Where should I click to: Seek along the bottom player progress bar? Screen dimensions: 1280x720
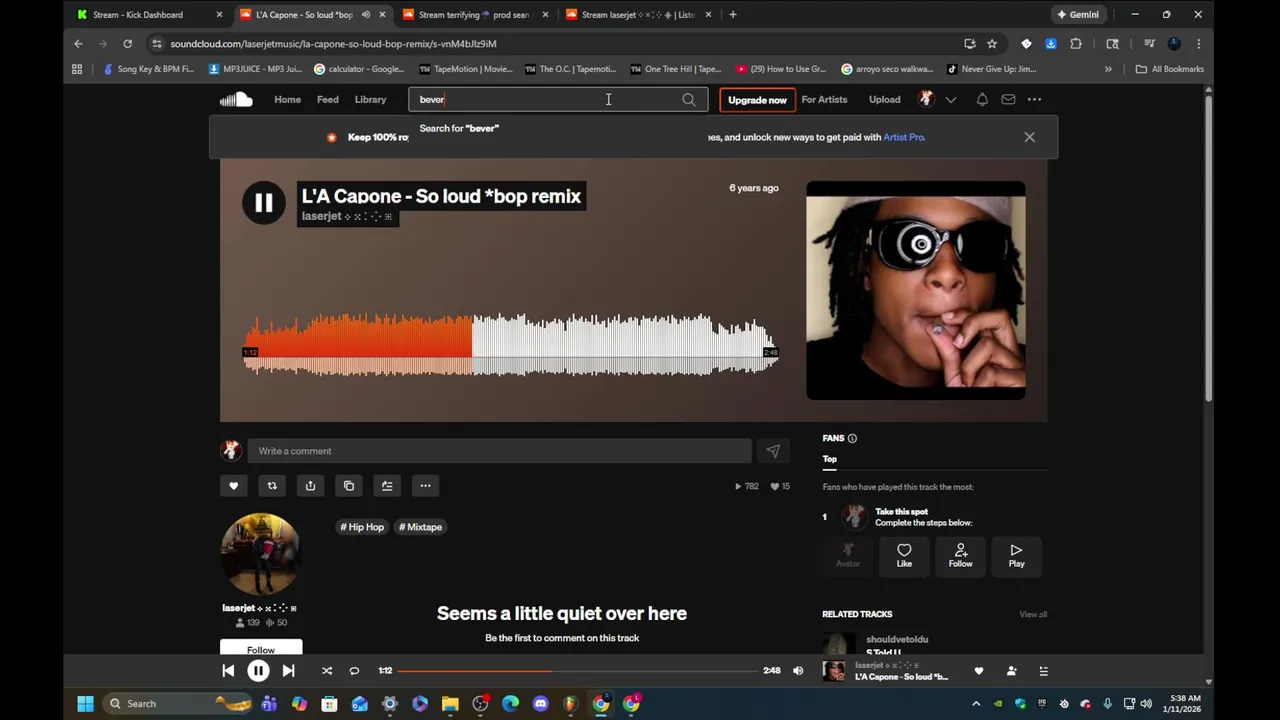578,671
